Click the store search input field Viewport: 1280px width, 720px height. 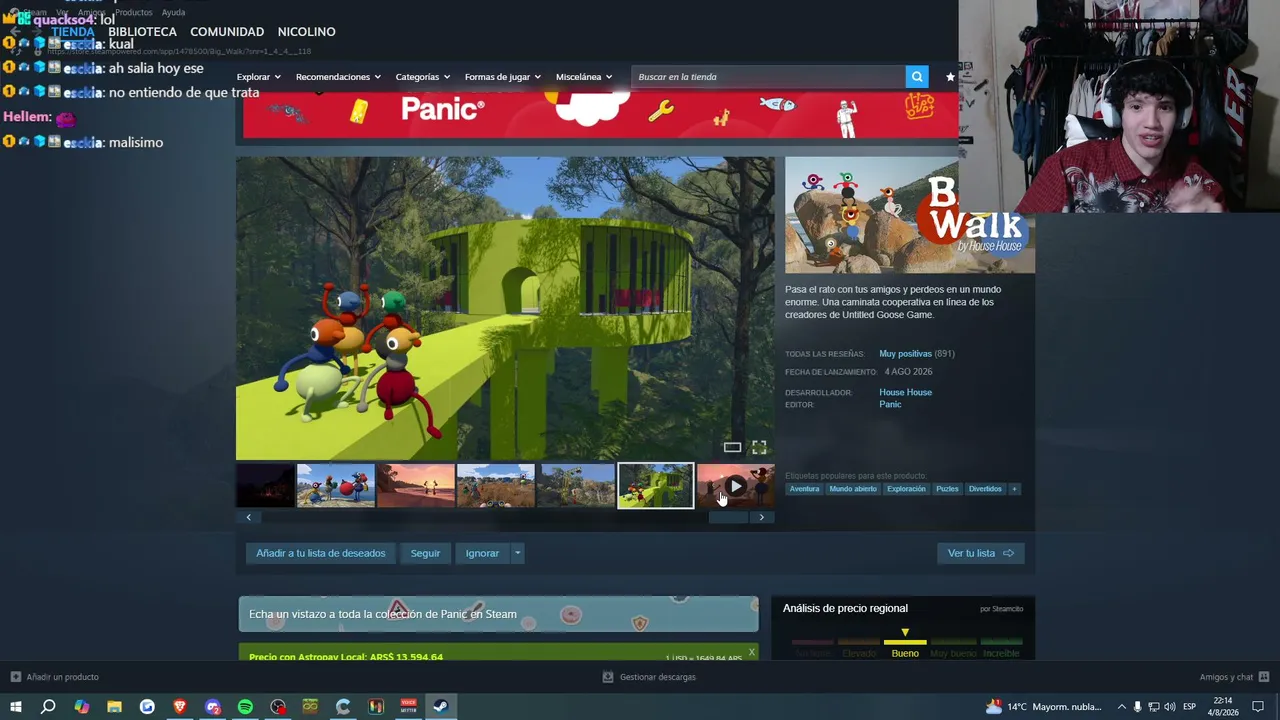pyautogui.click(x=768, y=77)
